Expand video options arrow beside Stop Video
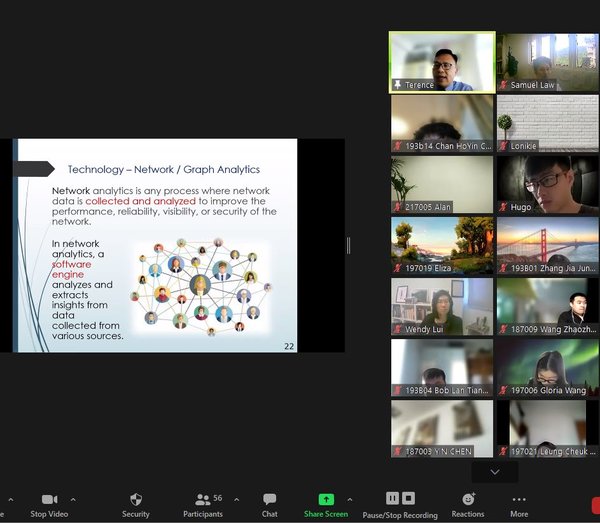Screen dimensions: 600x523 click(73, 498)
